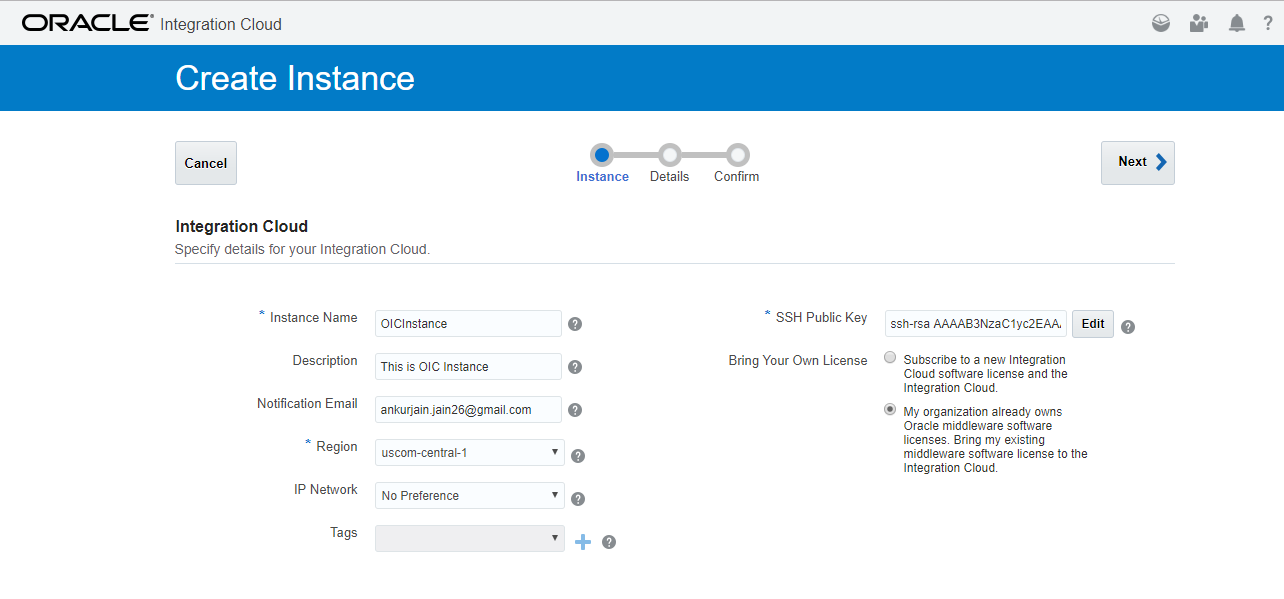Select subscribe to a new Integration Cloud license

point(890,357)
